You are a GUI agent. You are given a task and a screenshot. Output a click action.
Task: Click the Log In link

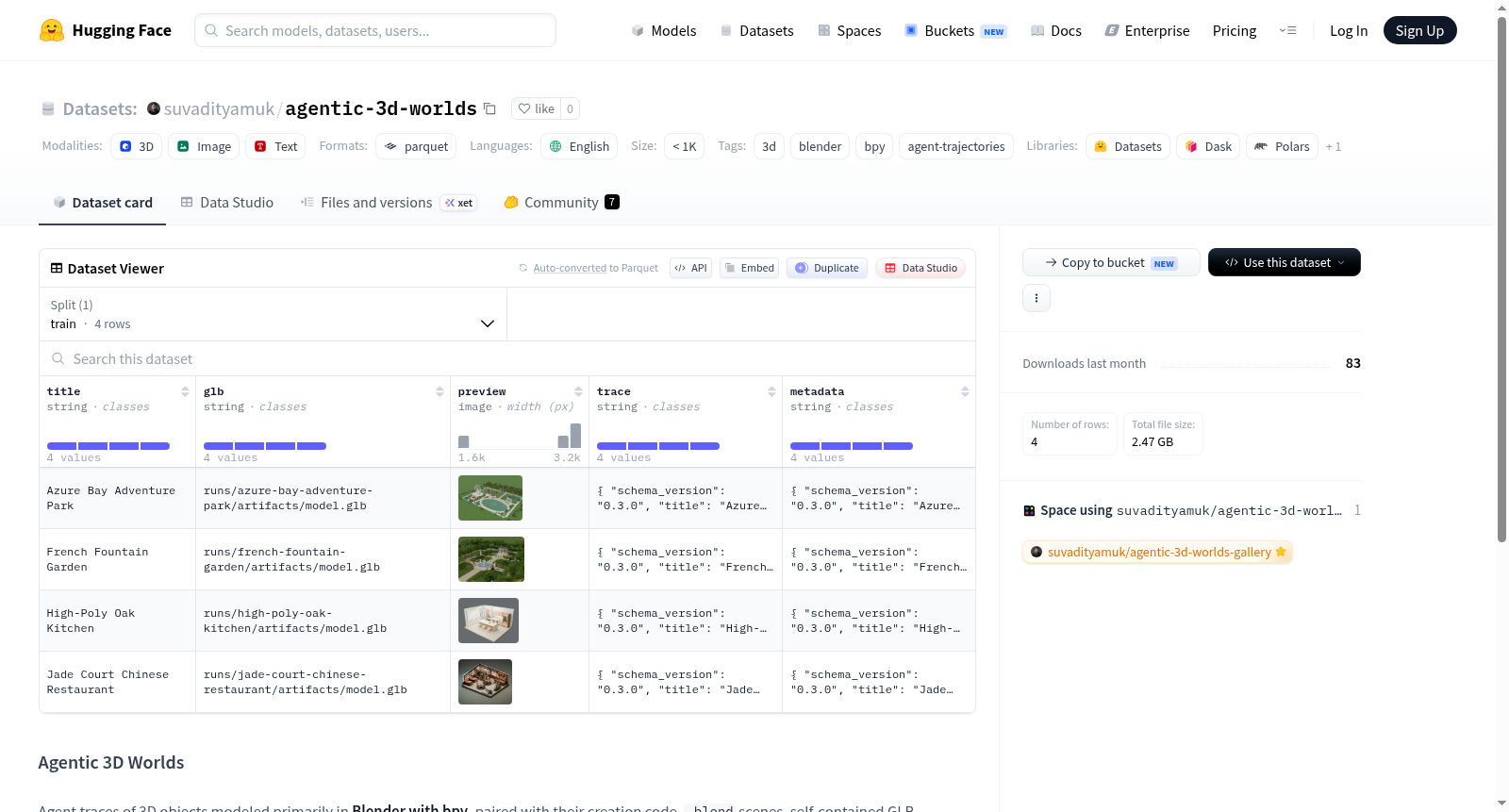click(1349, 30)
